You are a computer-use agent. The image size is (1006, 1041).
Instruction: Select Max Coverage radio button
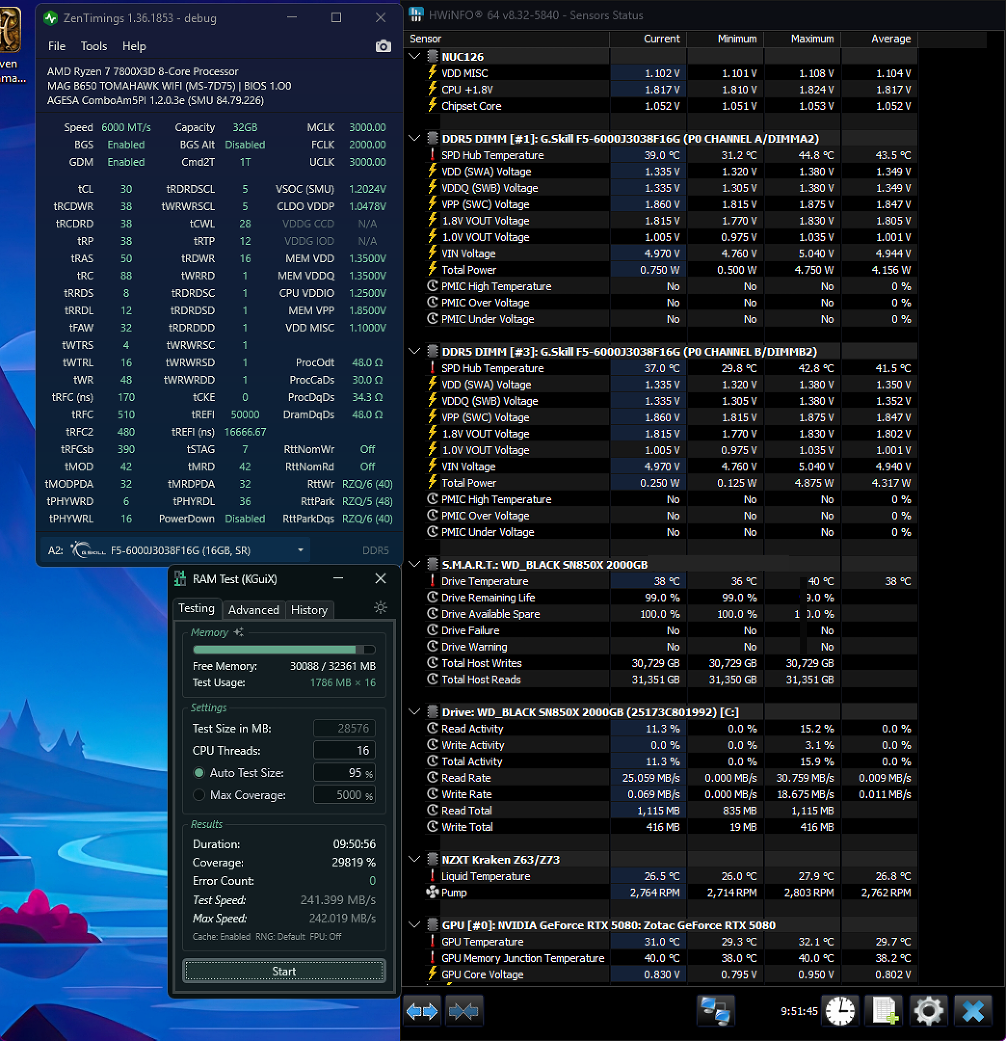point(199,795)
